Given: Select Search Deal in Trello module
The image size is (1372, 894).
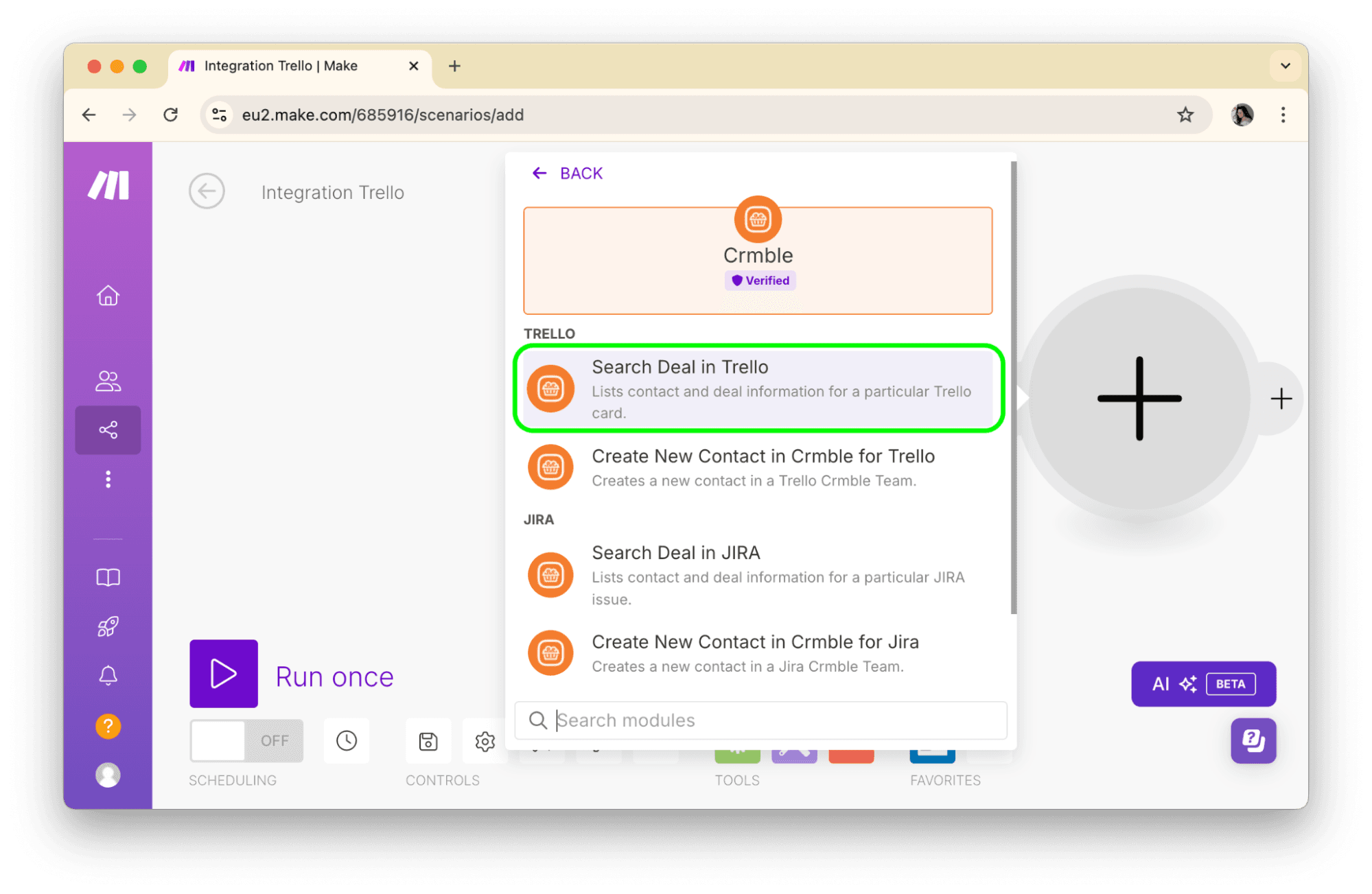Looking at the screenshot, I should pos(758,388).
